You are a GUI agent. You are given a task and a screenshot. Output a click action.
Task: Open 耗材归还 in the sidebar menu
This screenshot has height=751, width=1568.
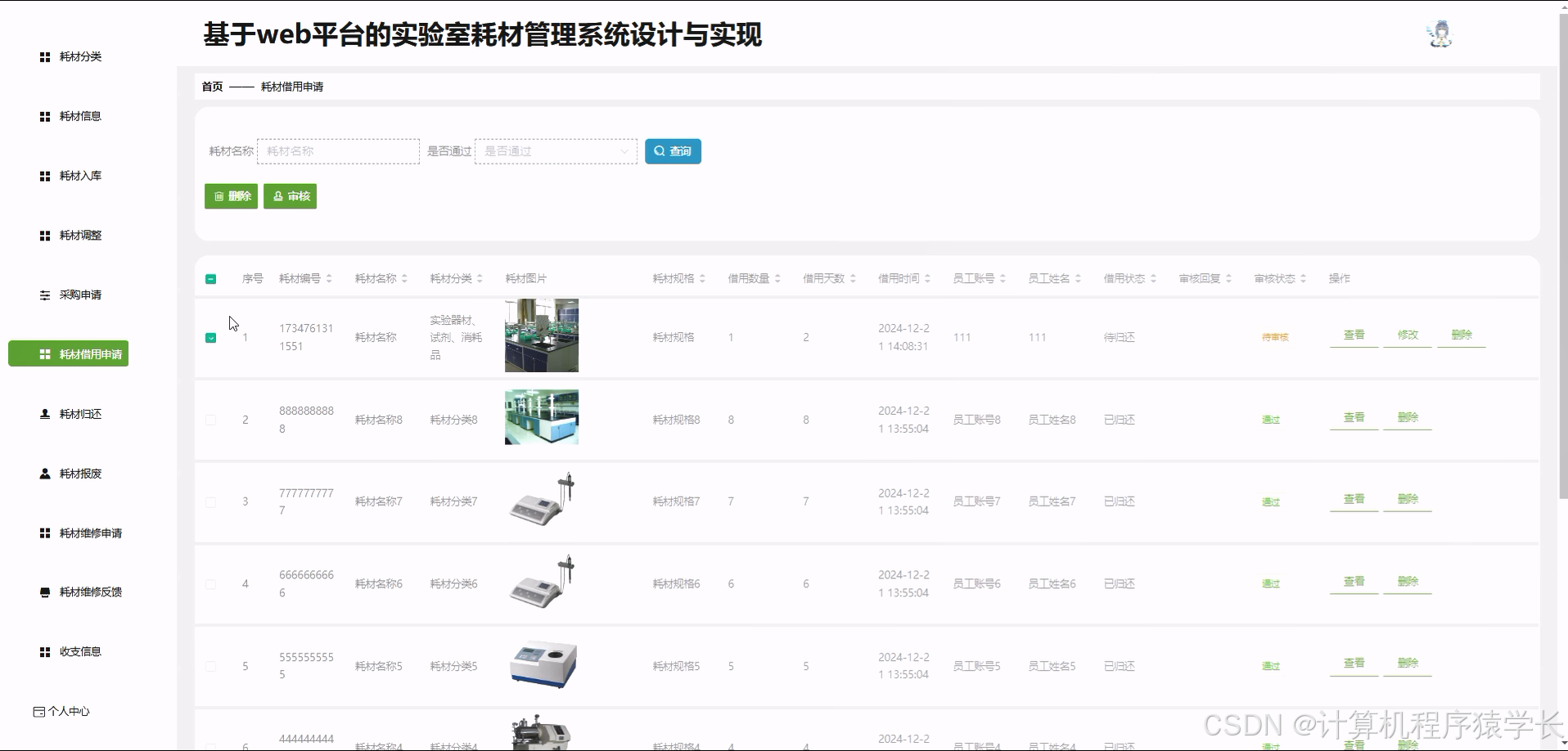coord(78,413)
